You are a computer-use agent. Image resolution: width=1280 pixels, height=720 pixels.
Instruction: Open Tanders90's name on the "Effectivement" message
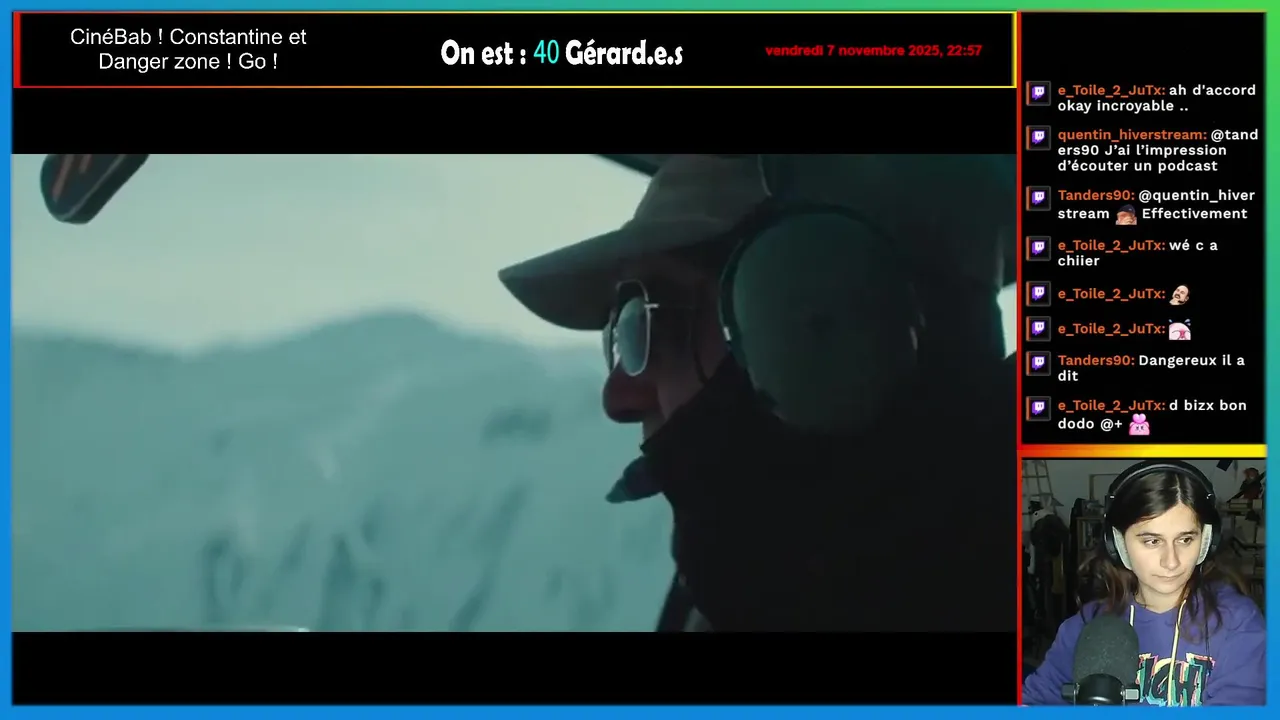(1096, 196)
